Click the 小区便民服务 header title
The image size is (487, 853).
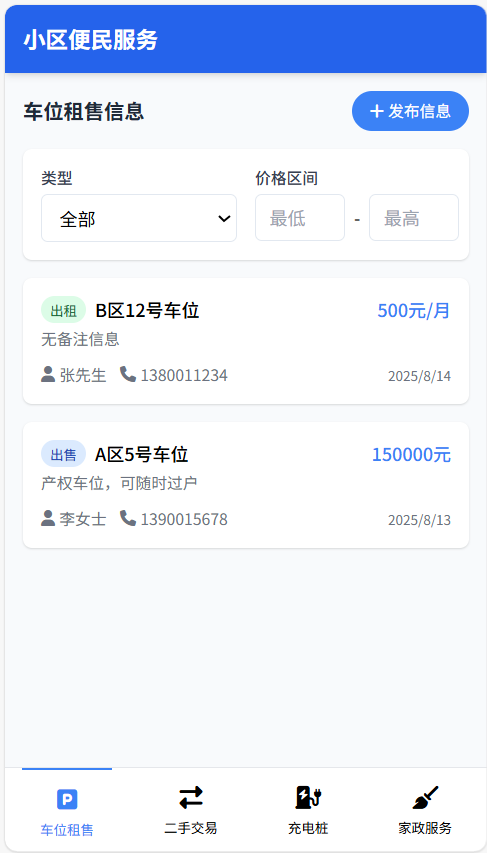90,40
